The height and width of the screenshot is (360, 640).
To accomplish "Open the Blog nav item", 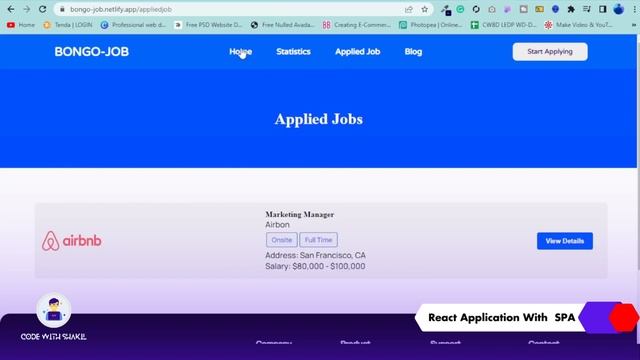I will [x=413, y=52].
